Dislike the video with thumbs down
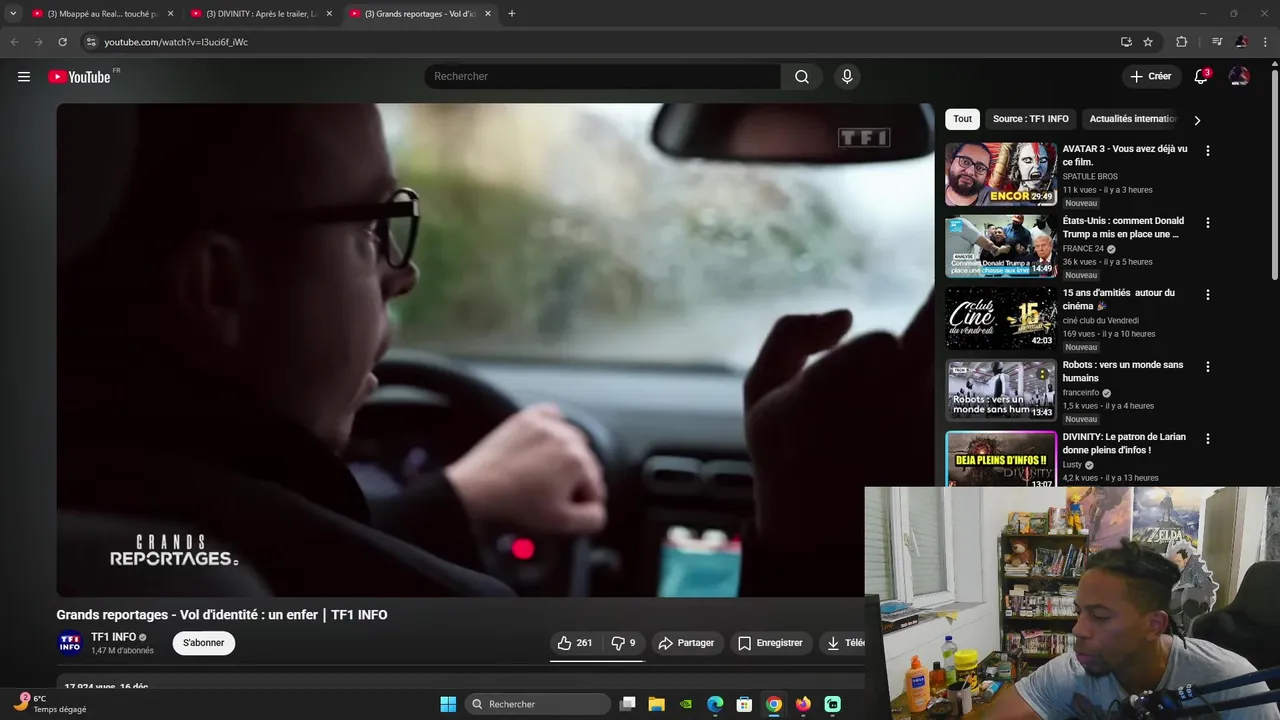 click(x=623, y=643)
